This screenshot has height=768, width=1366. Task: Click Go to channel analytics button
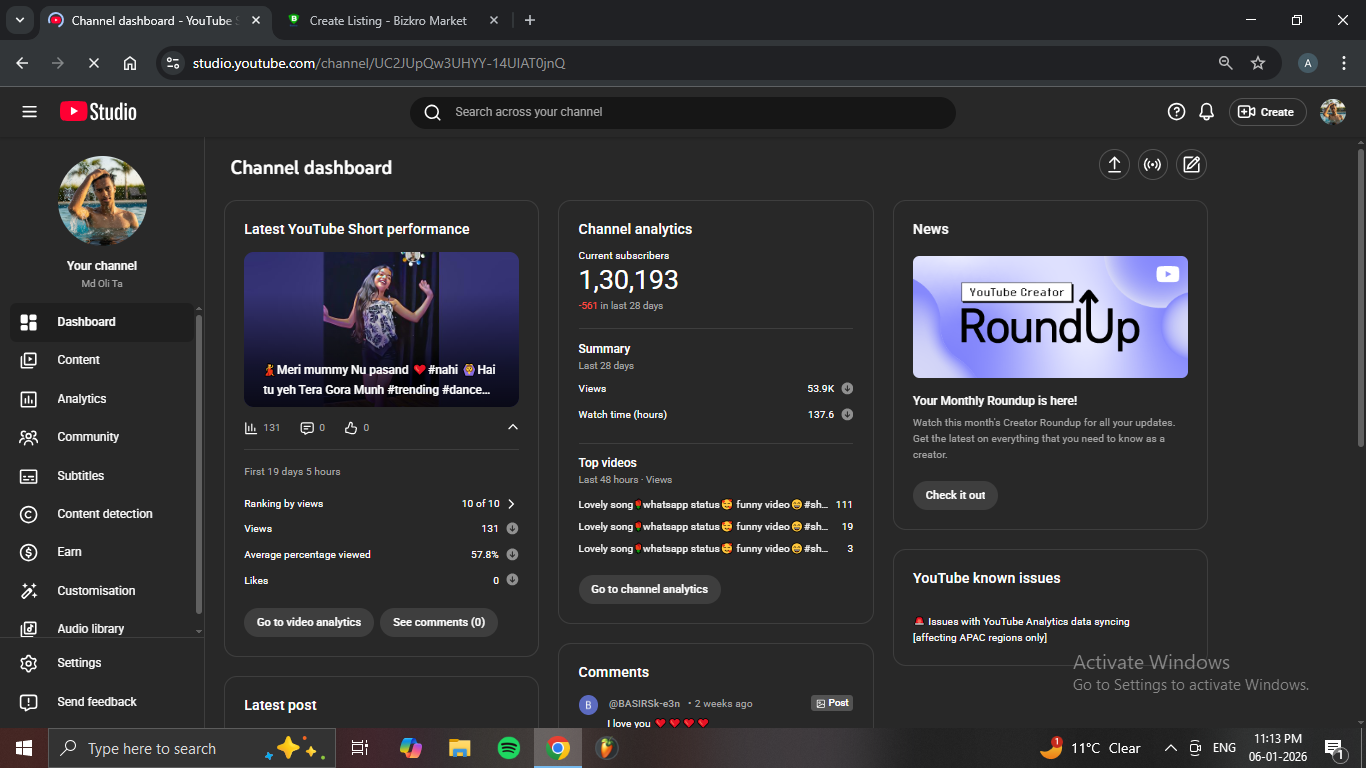(x=649, y=589)
